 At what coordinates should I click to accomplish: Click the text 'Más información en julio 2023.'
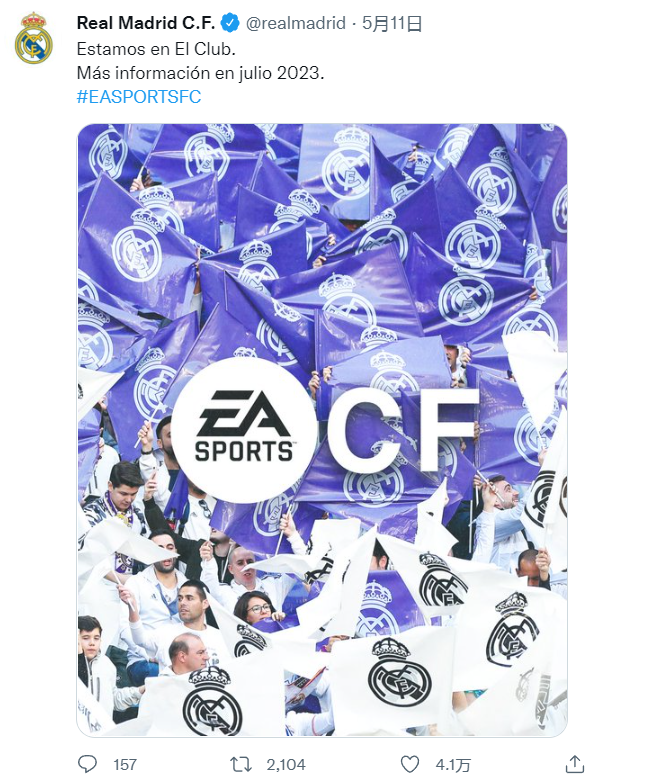200,73
